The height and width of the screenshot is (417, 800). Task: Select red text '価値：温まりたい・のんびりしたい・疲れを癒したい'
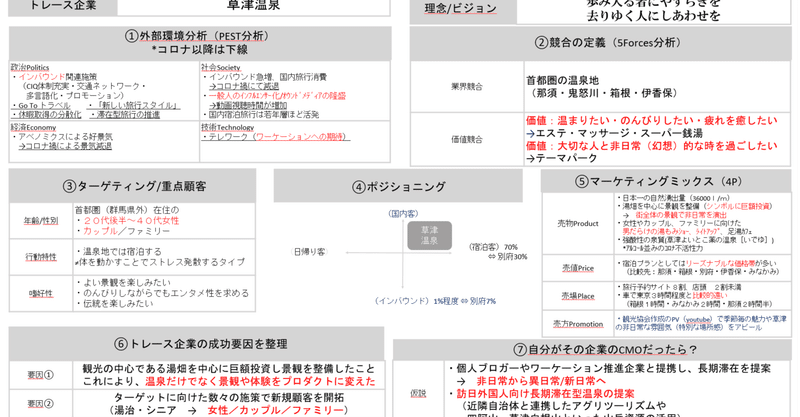(x=652, y=120)
